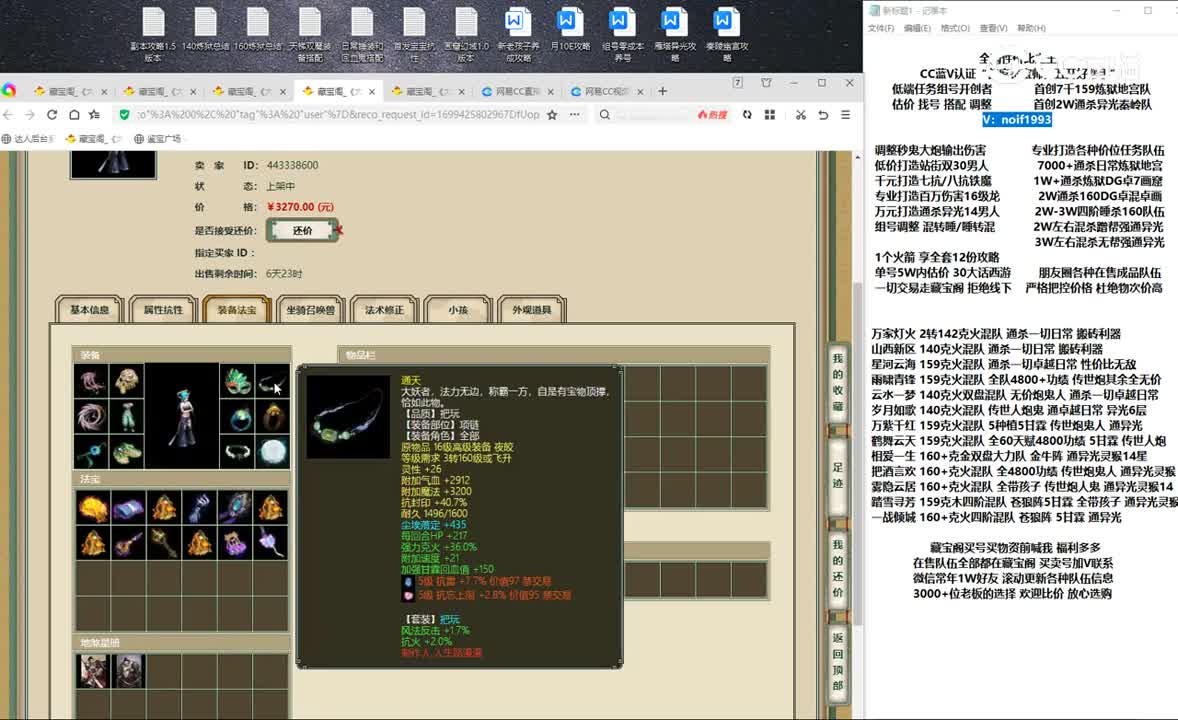Switch to 属性抗性 tab
1178x720 pixels.
tap(163, 310)
